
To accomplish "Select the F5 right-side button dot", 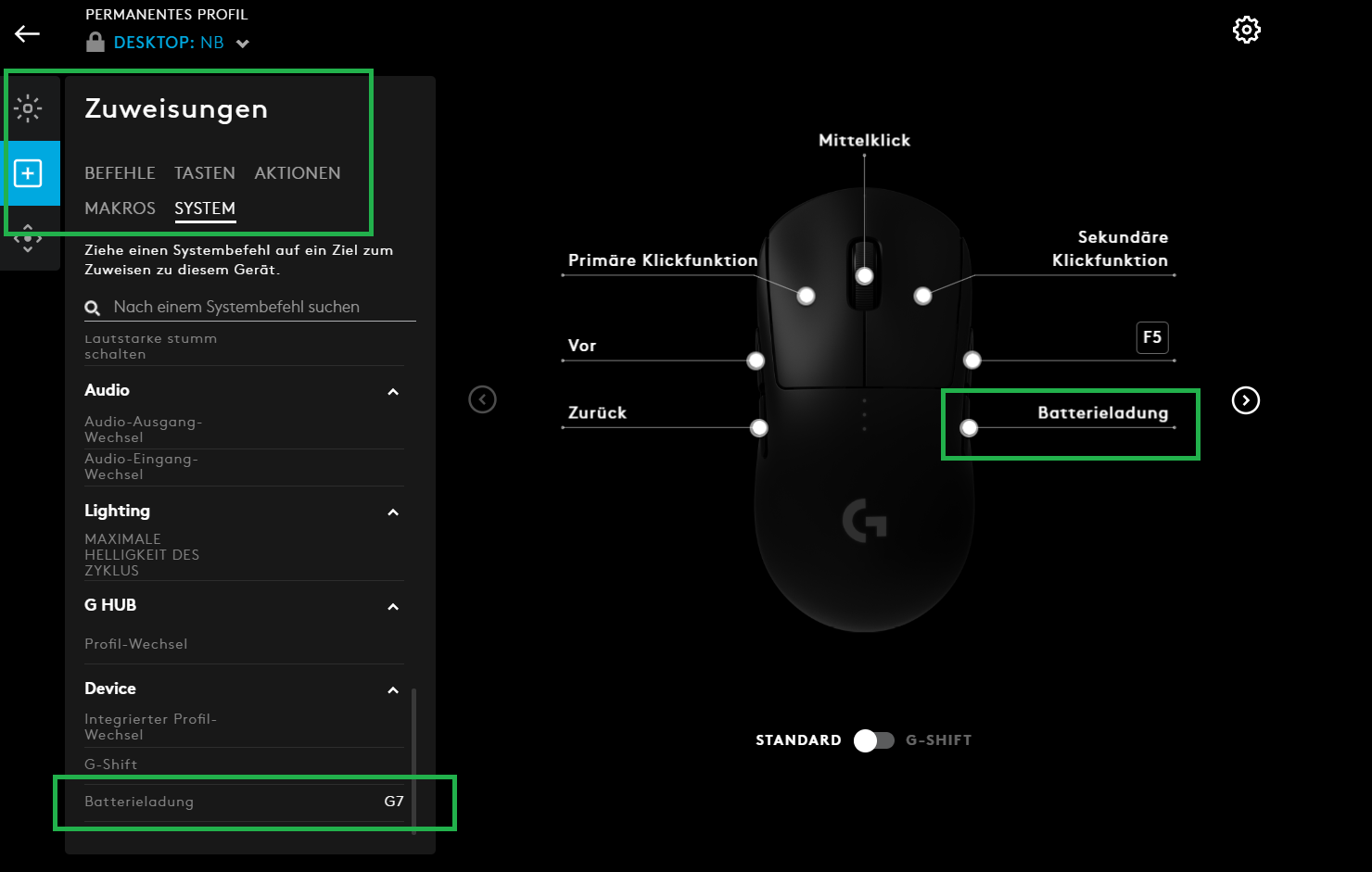I will pyautogui.click(x=972, y=360).
